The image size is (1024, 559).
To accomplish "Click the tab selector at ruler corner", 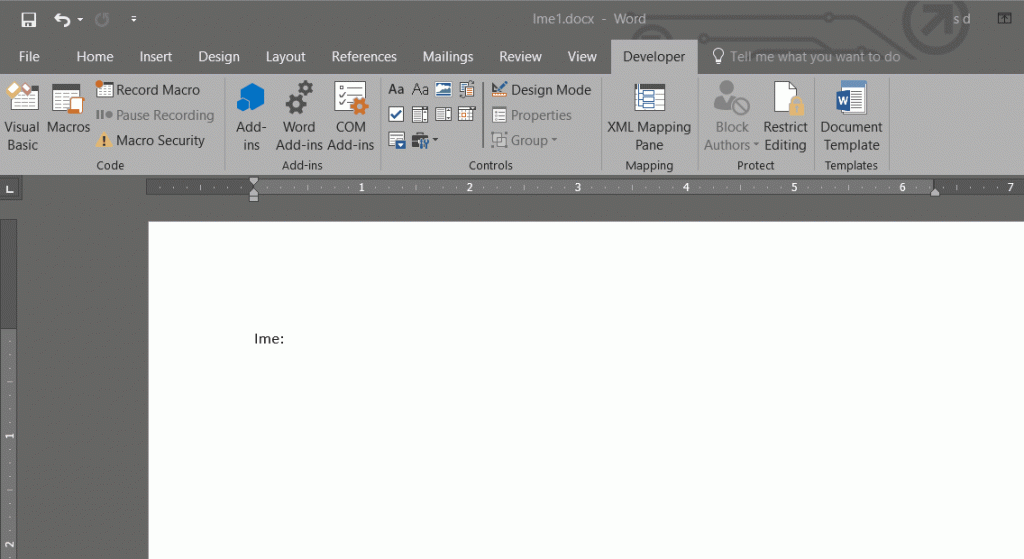I will point(10,189).
